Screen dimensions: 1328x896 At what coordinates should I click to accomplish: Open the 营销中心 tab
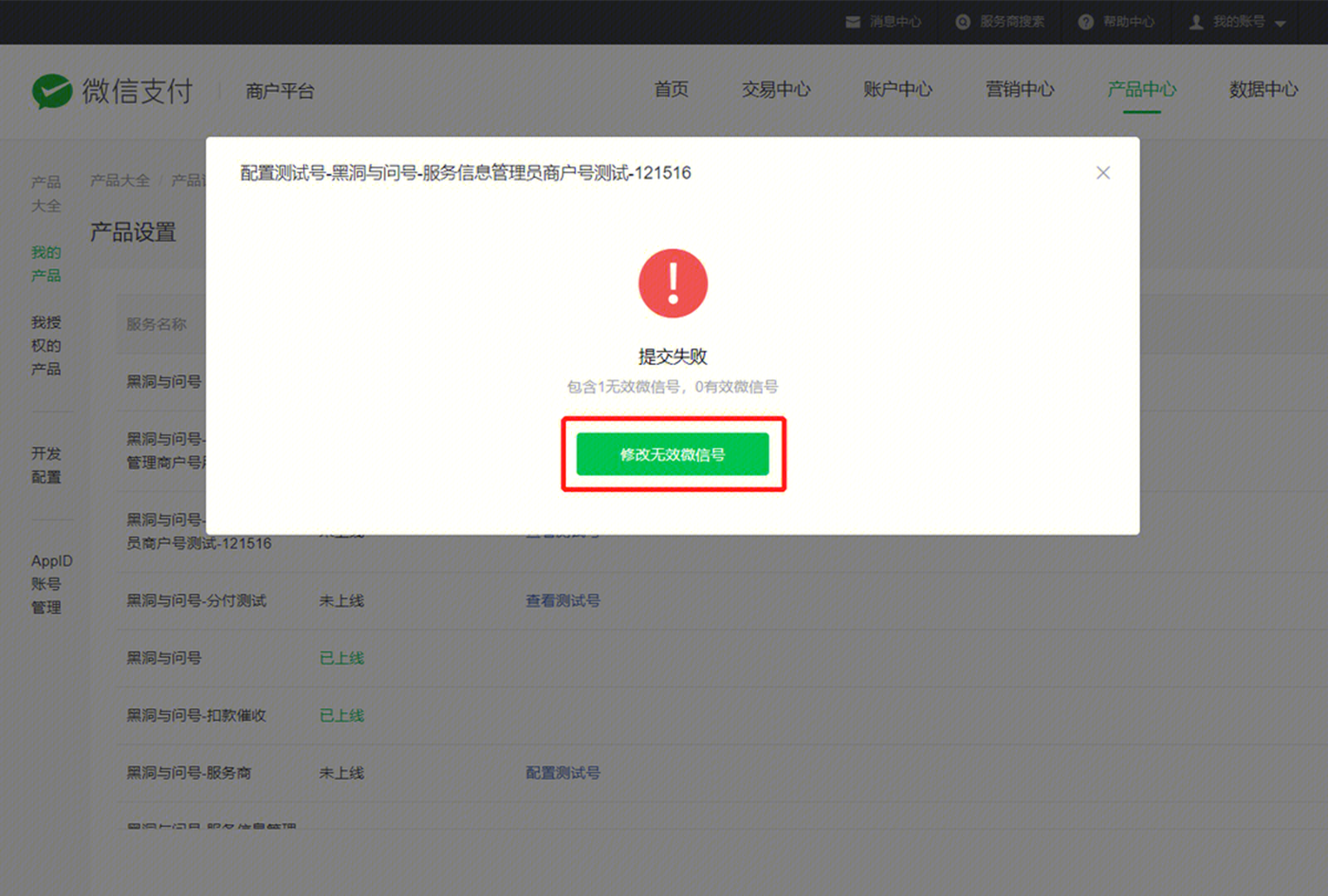click(1019, 90)
